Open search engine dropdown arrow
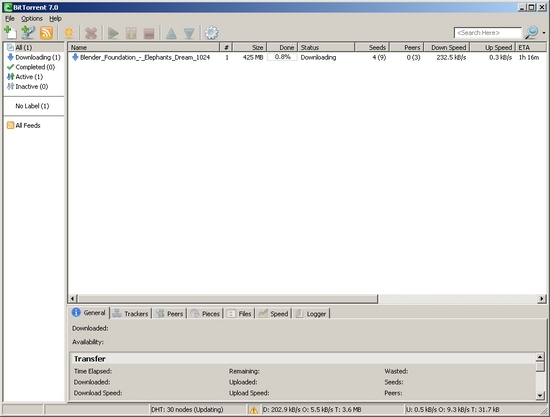Image resolution: width=550 pixels, height=417 pixels. [x=544, y=33]
